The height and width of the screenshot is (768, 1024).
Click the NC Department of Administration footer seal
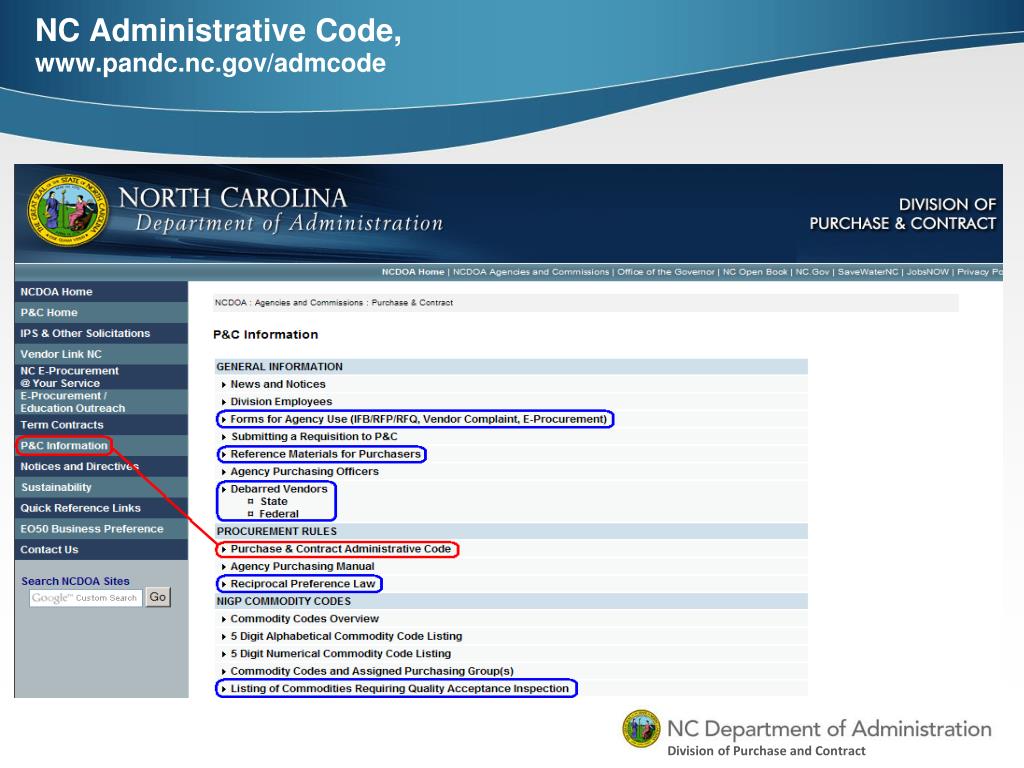tap(641, 729)
